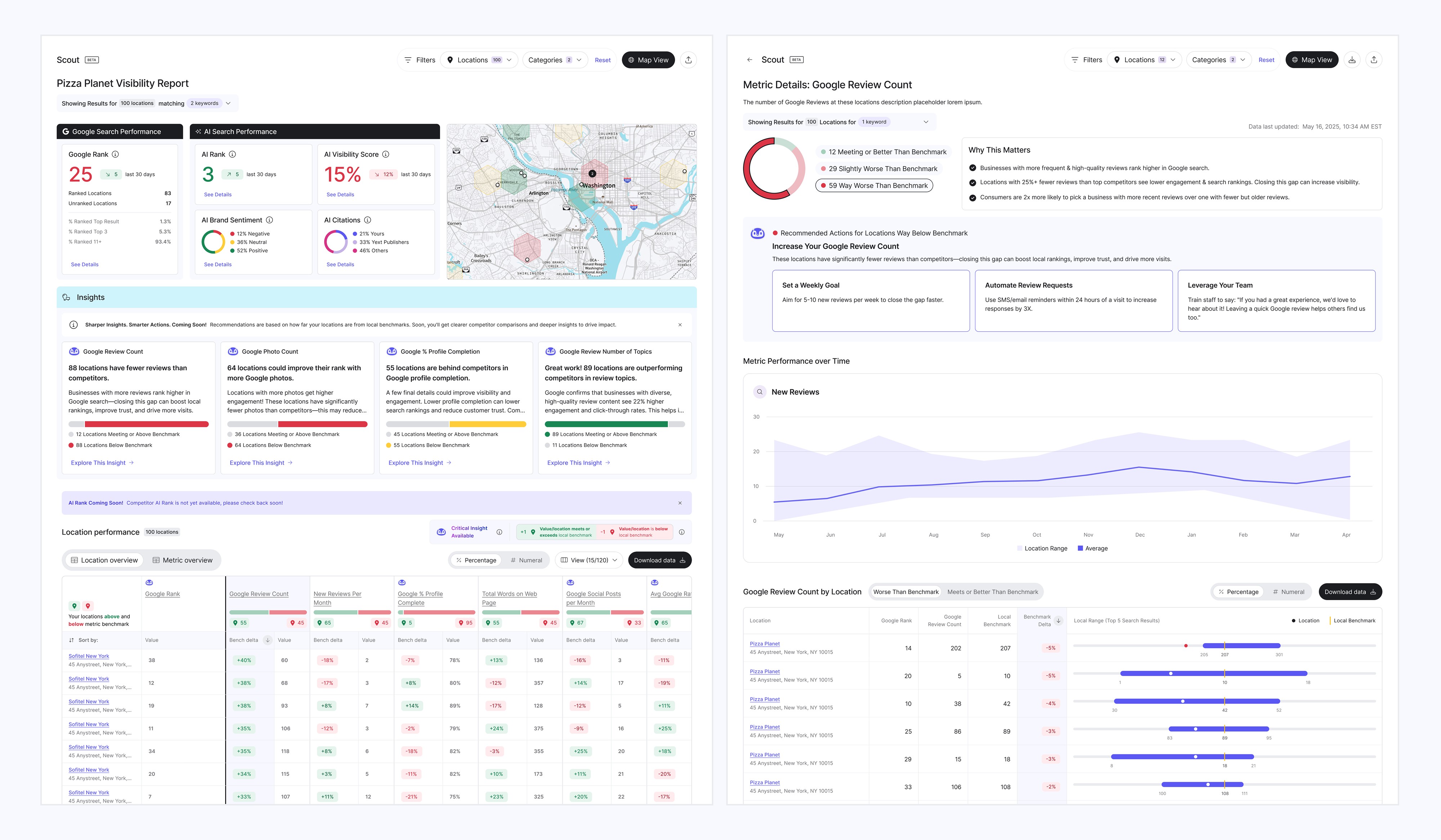Viewport: 1441px width, 840px height.
Task: Open the Categories dropdown in Metric Details
Action: [1218, 60]
